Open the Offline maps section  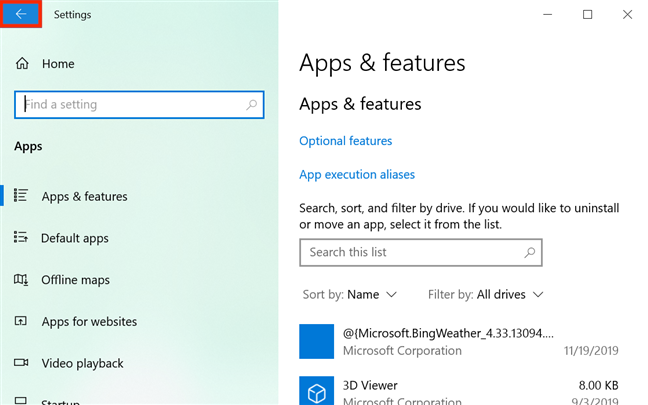pyautogui.click(x=76, y=280)
